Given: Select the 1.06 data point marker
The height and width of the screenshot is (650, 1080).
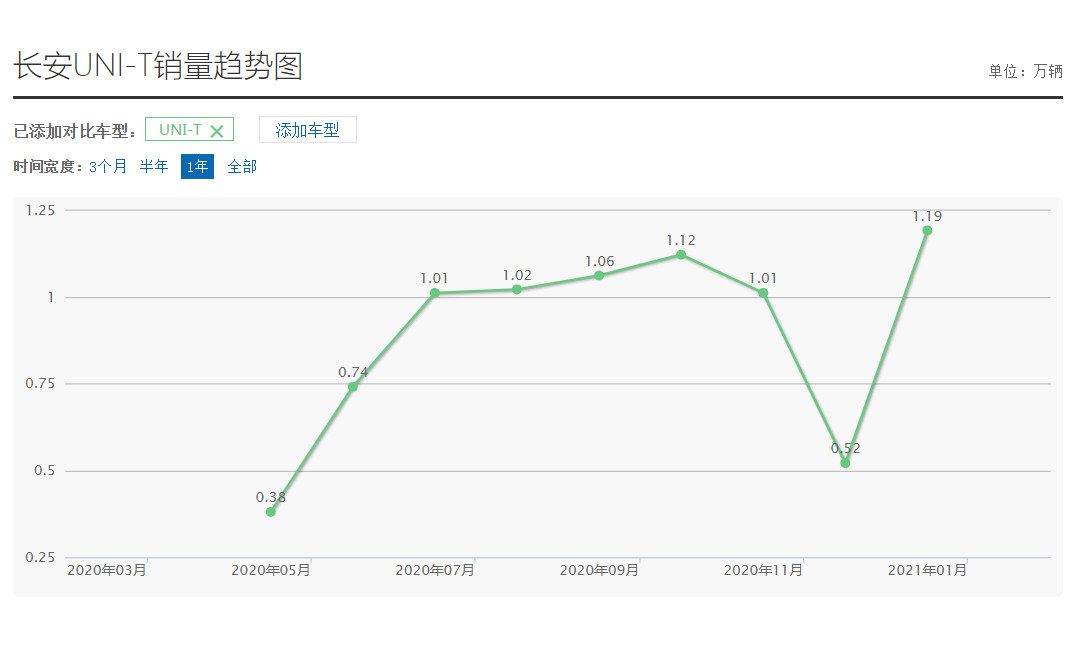Looking at the screenshot, I should [599, 276].
